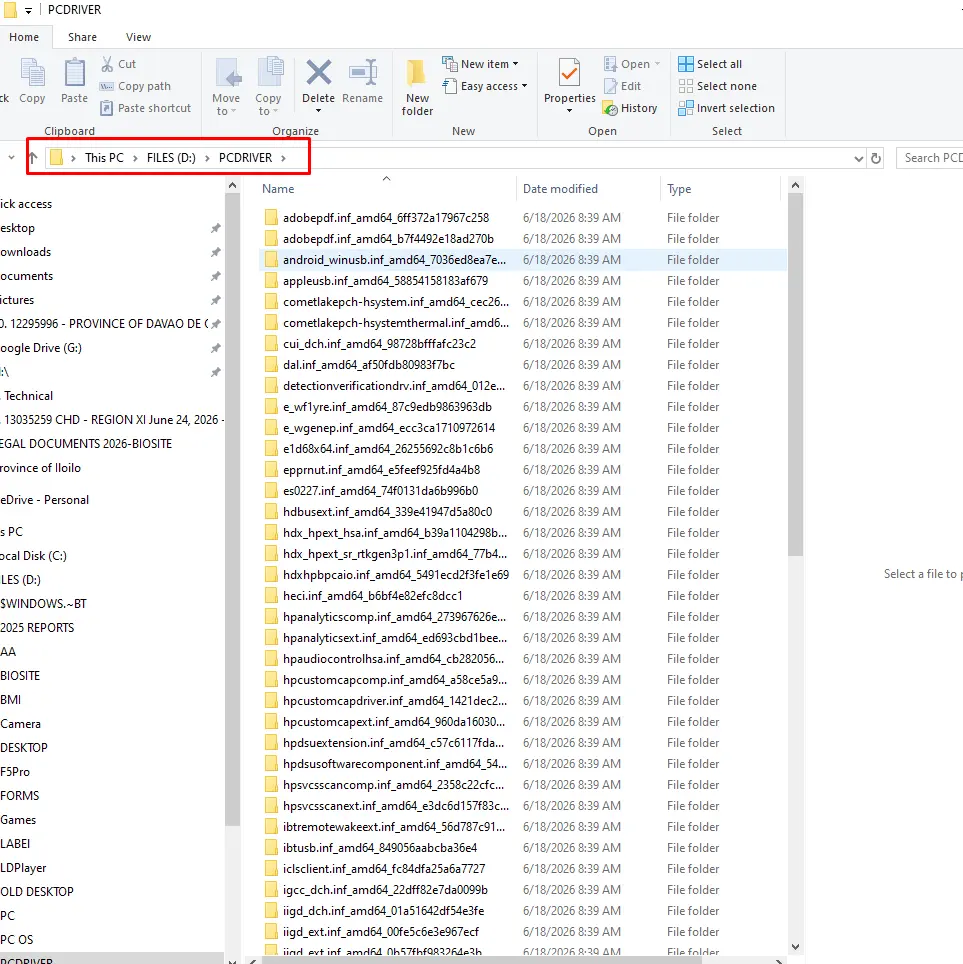Sort by Date modified column header
The height and width of the screenshot is (964, 963).
tap(588, 189)
